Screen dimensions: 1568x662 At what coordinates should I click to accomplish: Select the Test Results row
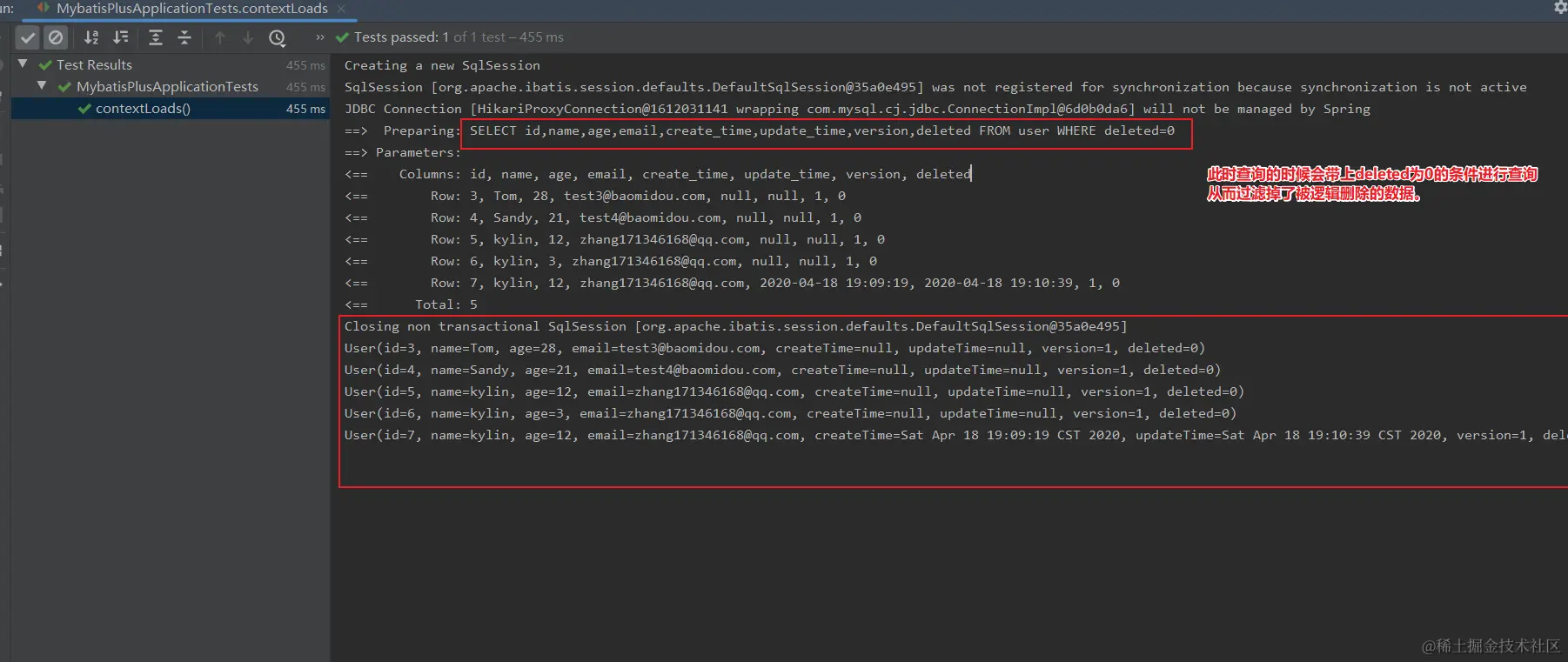(x=171, y=65)
